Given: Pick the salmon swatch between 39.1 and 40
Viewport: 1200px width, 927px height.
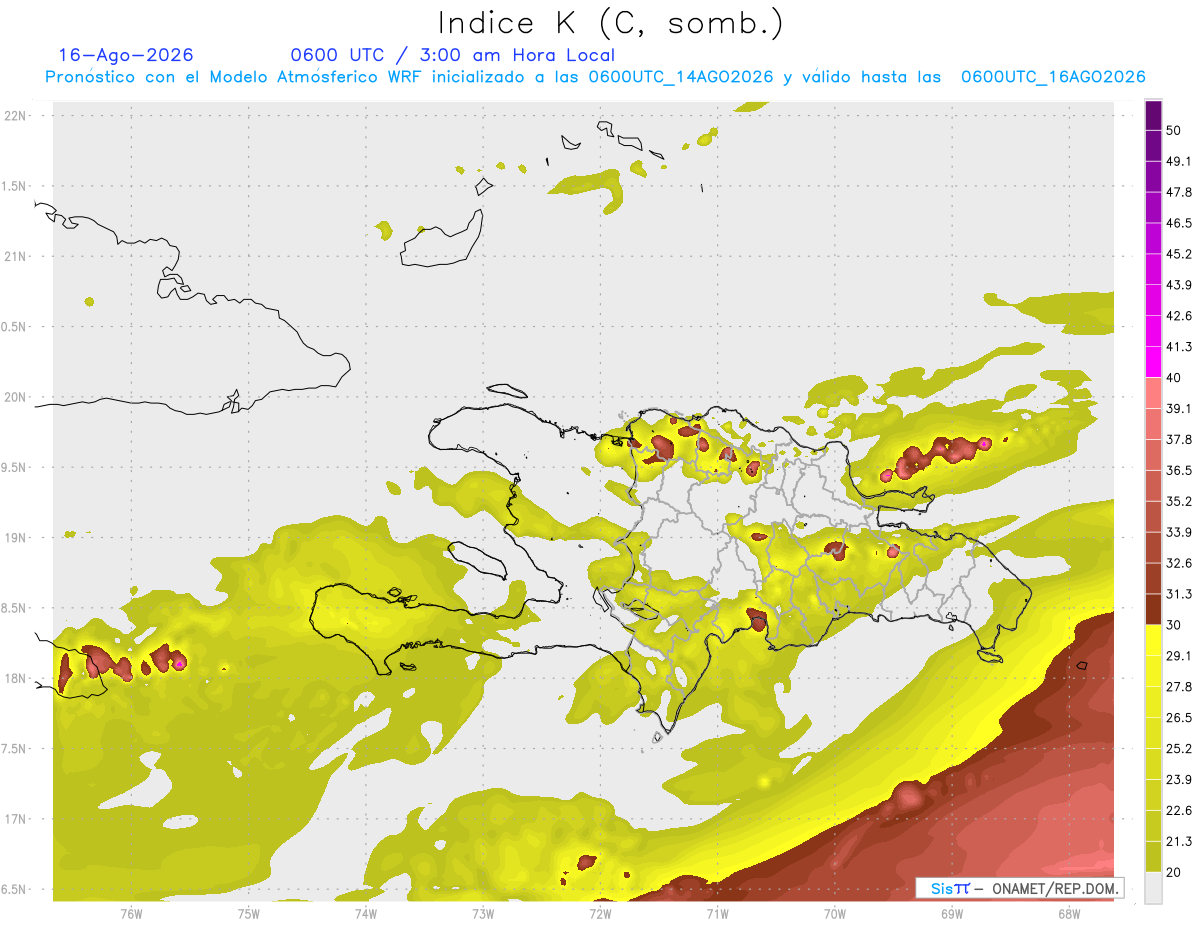Looking at the screenshot, I should 1153,393.
